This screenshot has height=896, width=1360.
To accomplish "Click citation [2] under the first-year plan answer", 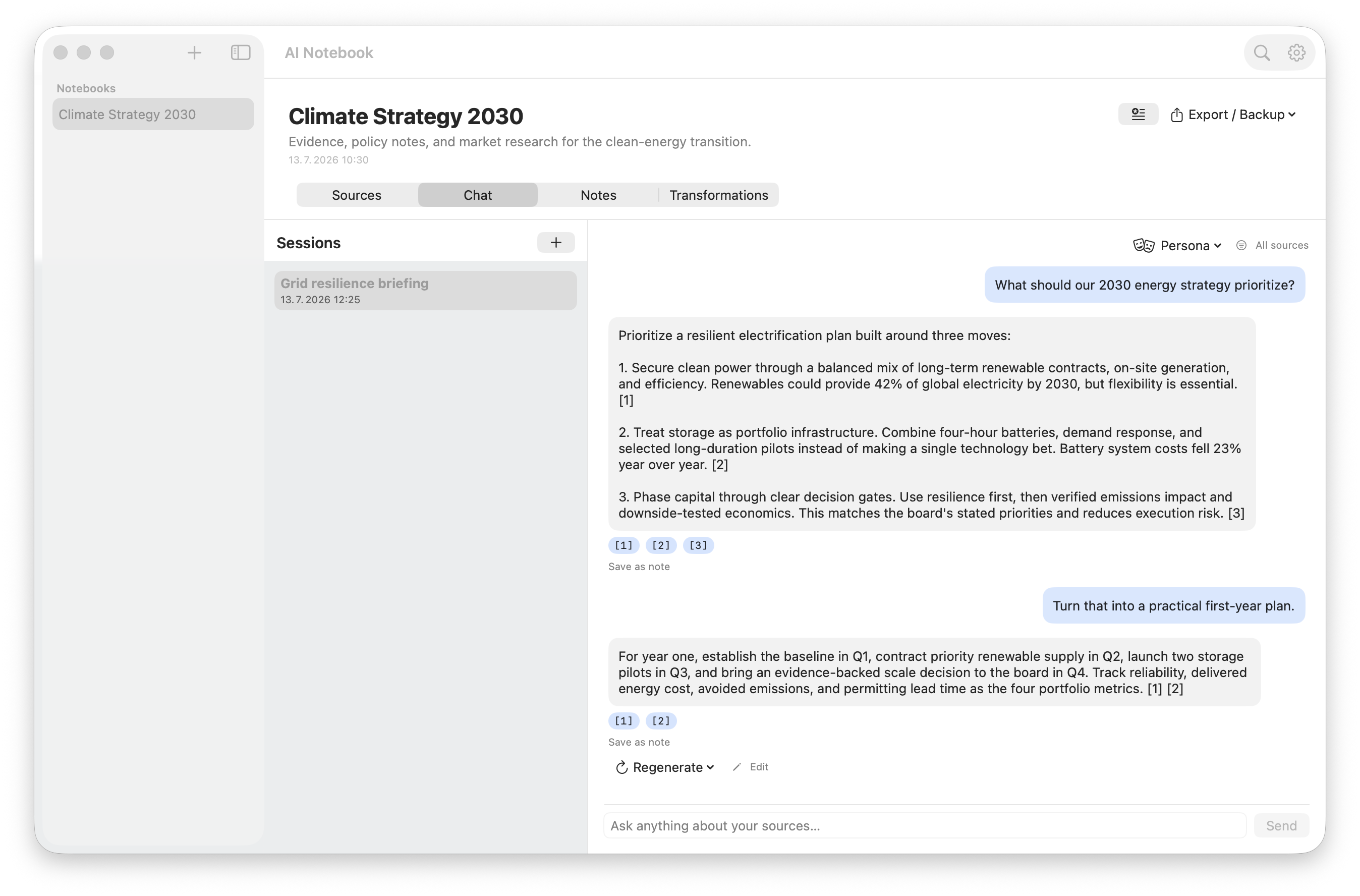I will [x=660, y=720].
